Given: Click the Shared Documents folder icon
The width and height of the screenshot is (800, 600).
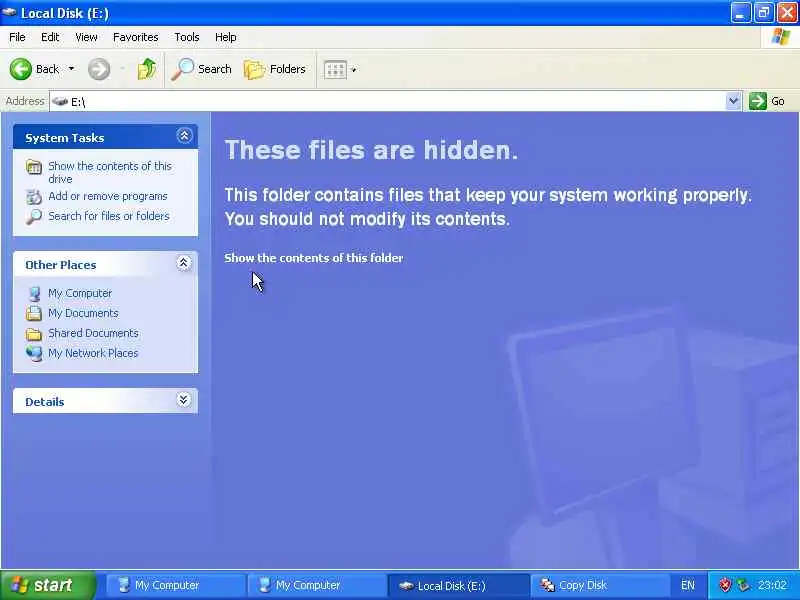Looking at the screenshot, I should [34, 334].
